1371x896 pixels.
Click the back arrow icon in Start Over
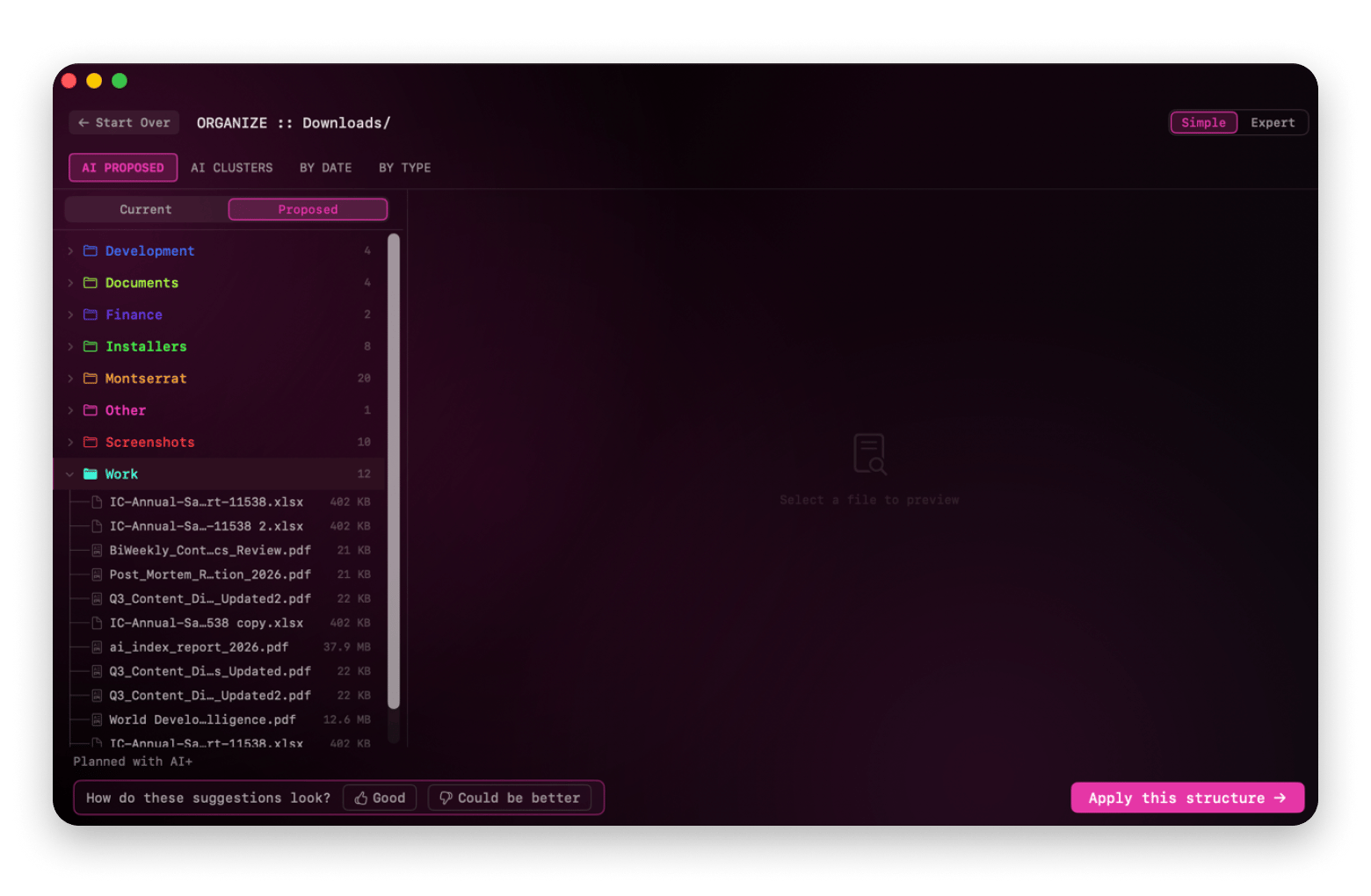[83, 123]
